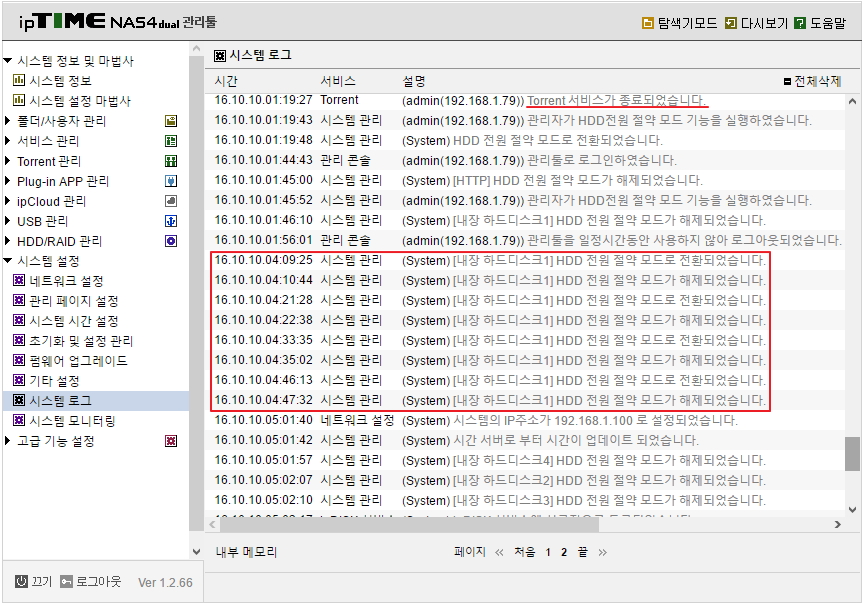This screenshot has height=605, width=864.
Task: Click sidebar scrollbar up arrow
Action: tap(197, 49)
